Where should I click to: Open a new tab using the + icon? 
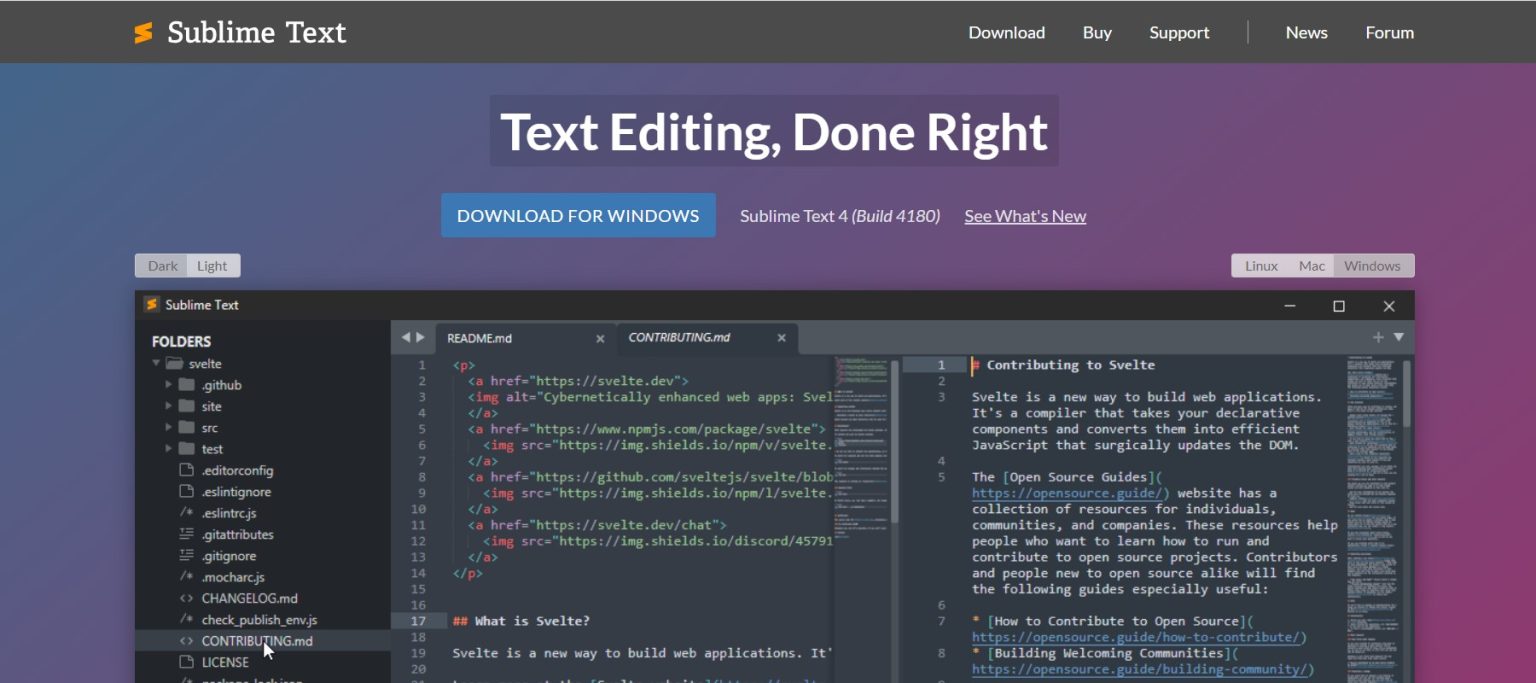[x=1378, y=337]
